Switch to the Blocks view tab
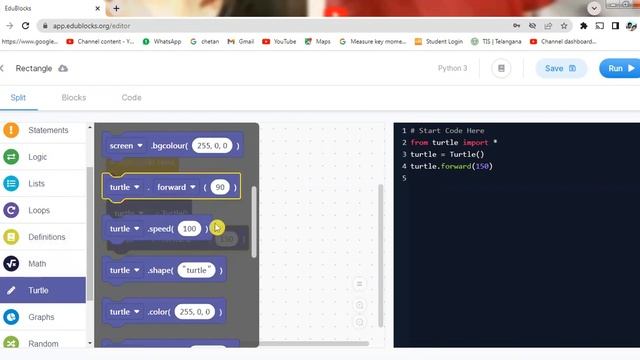640x360 pixels. tap(74, 98)
